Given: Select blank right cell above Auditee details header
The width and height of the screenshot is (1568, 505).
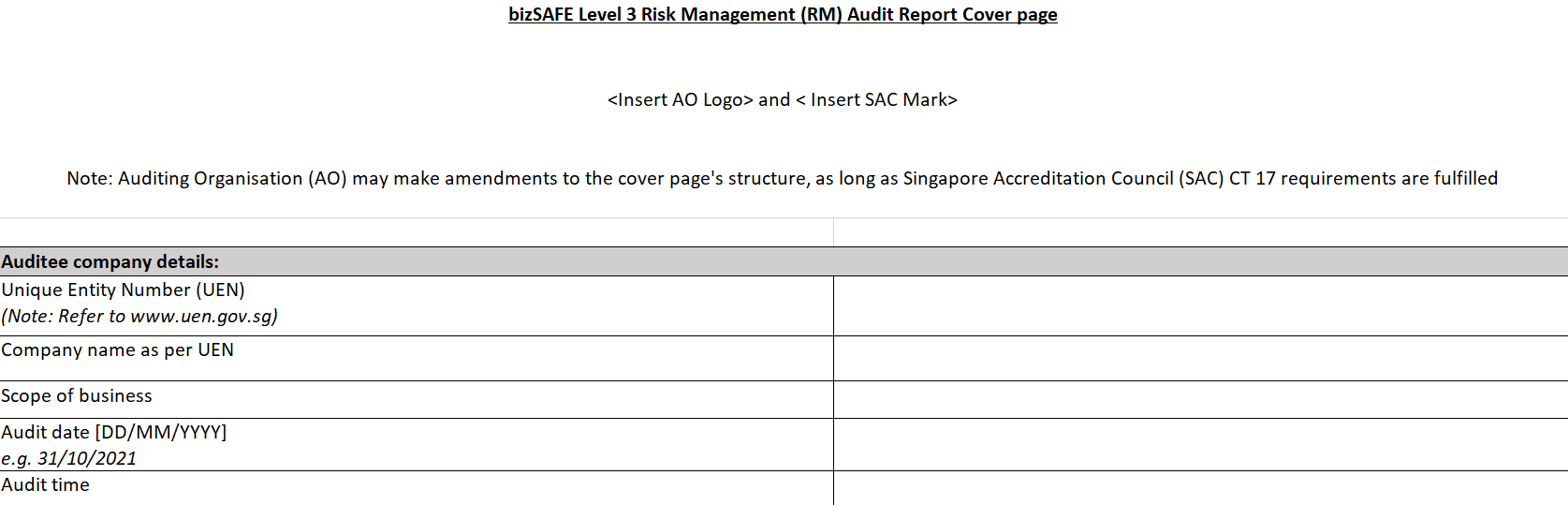Looking at the screenshot, I should click(x=1200, y=232).
